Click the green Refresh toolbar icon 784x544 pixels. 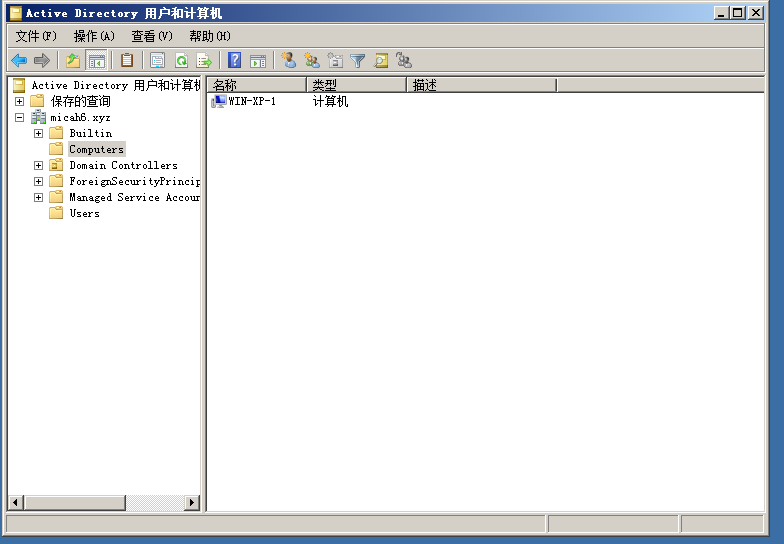tap(182, 61)
